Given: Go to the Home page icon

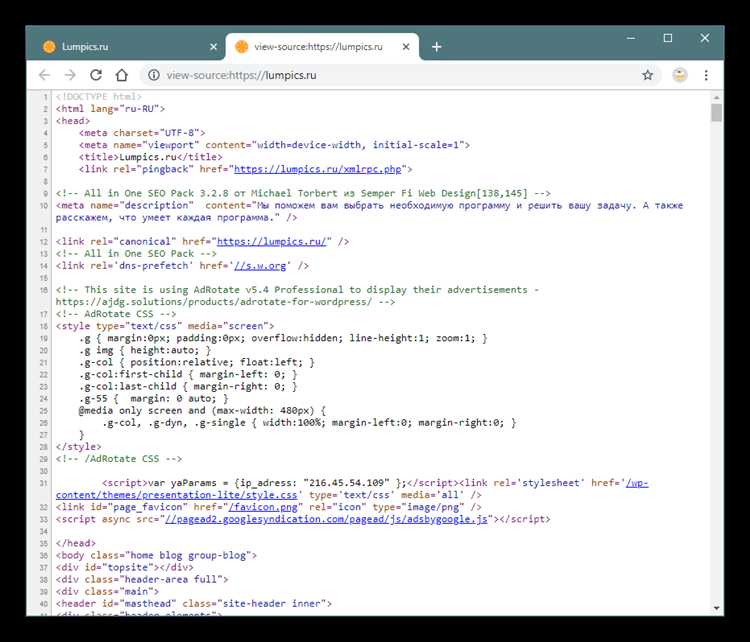Looking at the screenshot, I should click(x=122, y=75).
